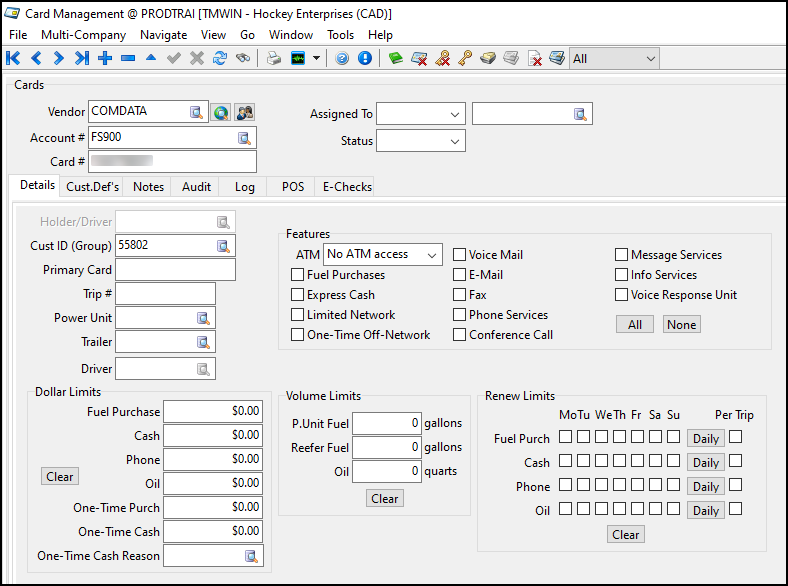Go to the first record using toolbar arrow
Viewport: 788px width, 586px height.
(x=13, y=59)
